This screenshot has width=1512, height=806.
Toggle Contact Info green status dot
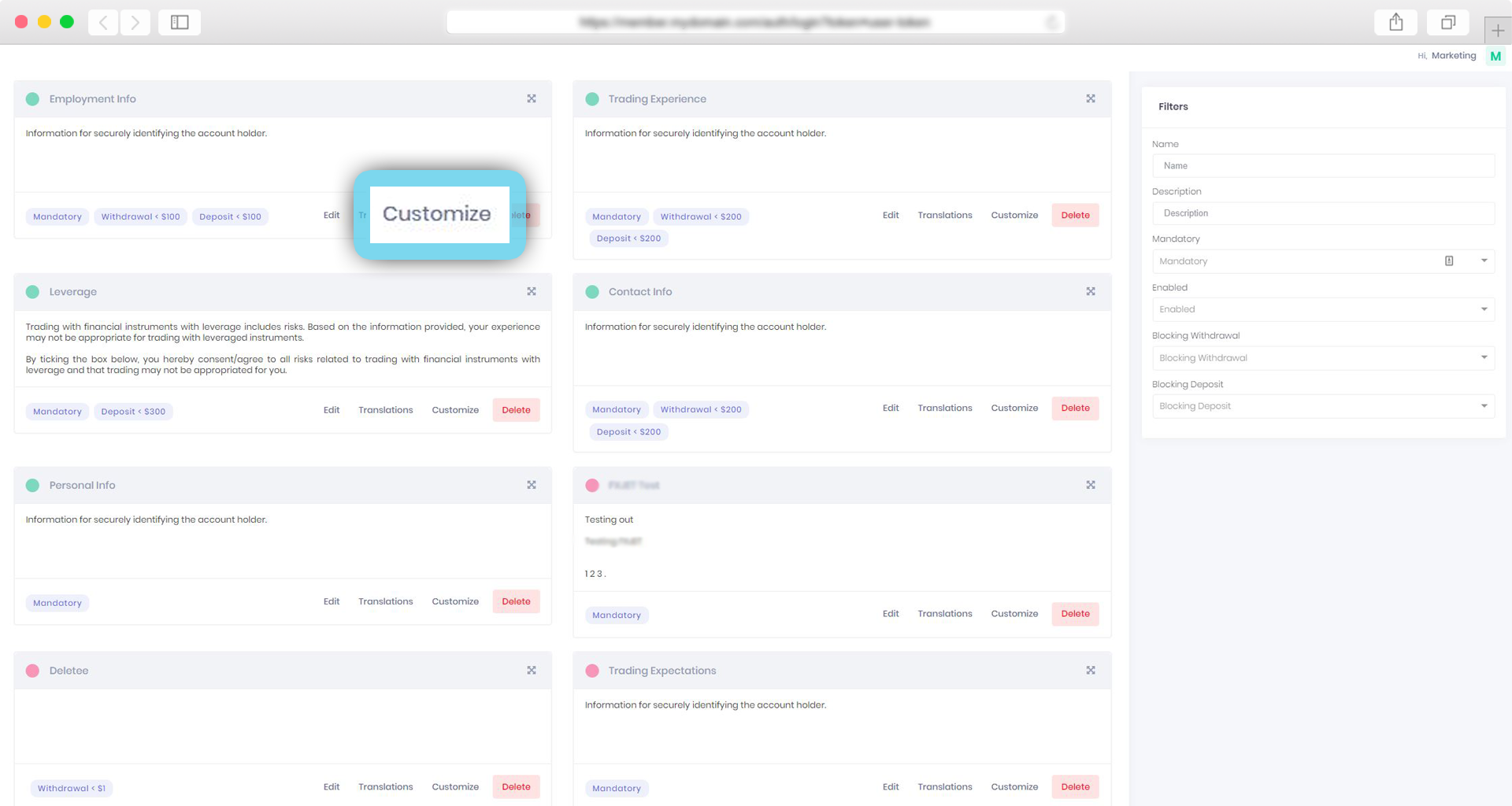coord(592,292)
